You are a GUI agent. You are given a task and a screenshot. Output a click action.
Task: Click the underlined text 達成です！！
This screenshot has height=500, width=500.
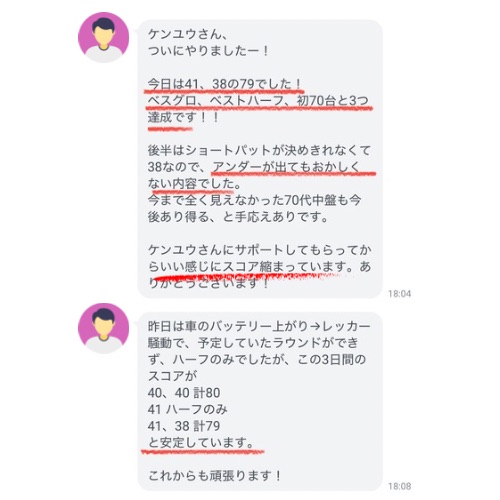click(183, 117)
